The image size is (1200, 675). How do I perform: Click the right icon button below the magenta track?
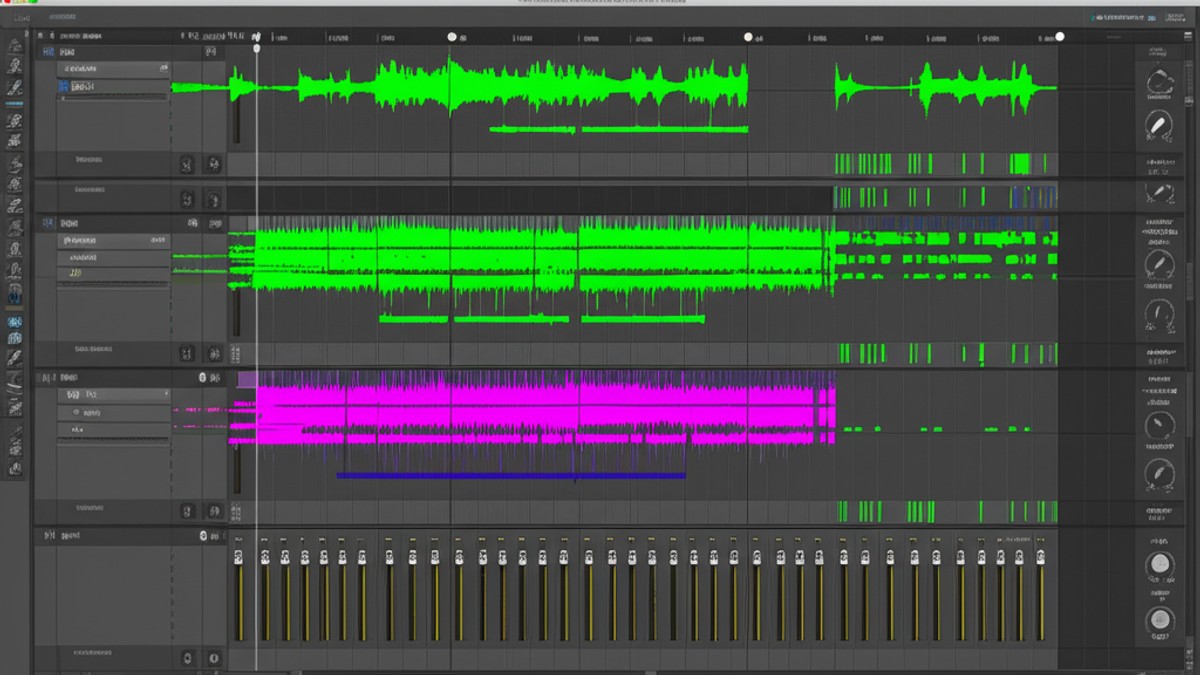point(213,511)
